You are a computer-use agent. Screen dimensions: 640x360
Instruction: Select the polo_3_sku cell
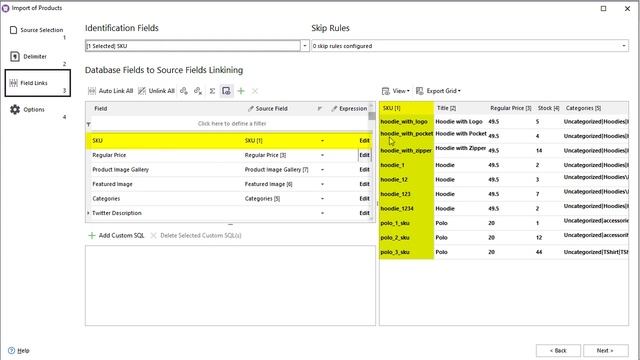406,252
